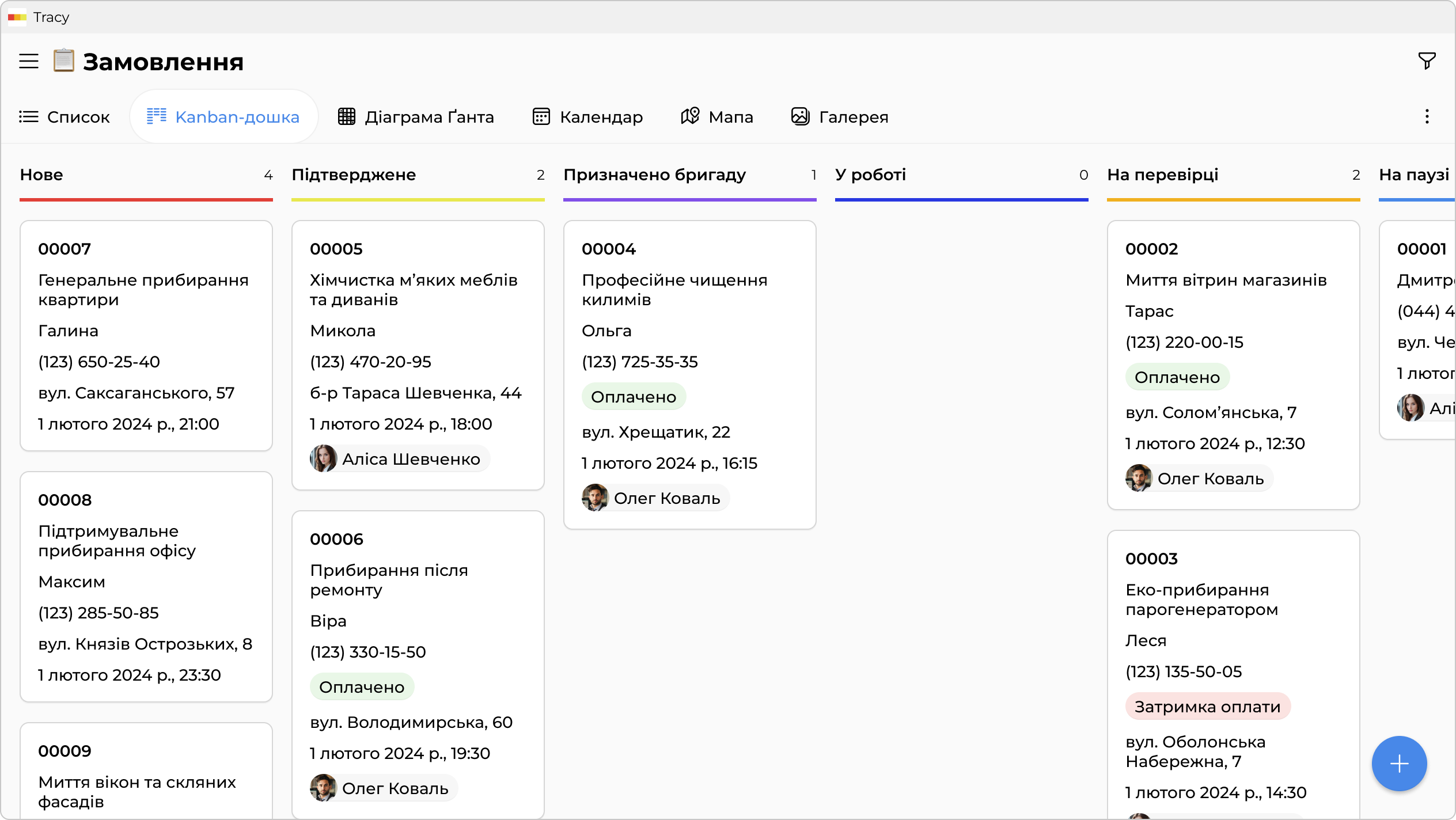Open order card 00008 Підтримувальне прибирання офісу
Image resolution: width=1456 pixels, height=820 pixels.
(146, 586)
